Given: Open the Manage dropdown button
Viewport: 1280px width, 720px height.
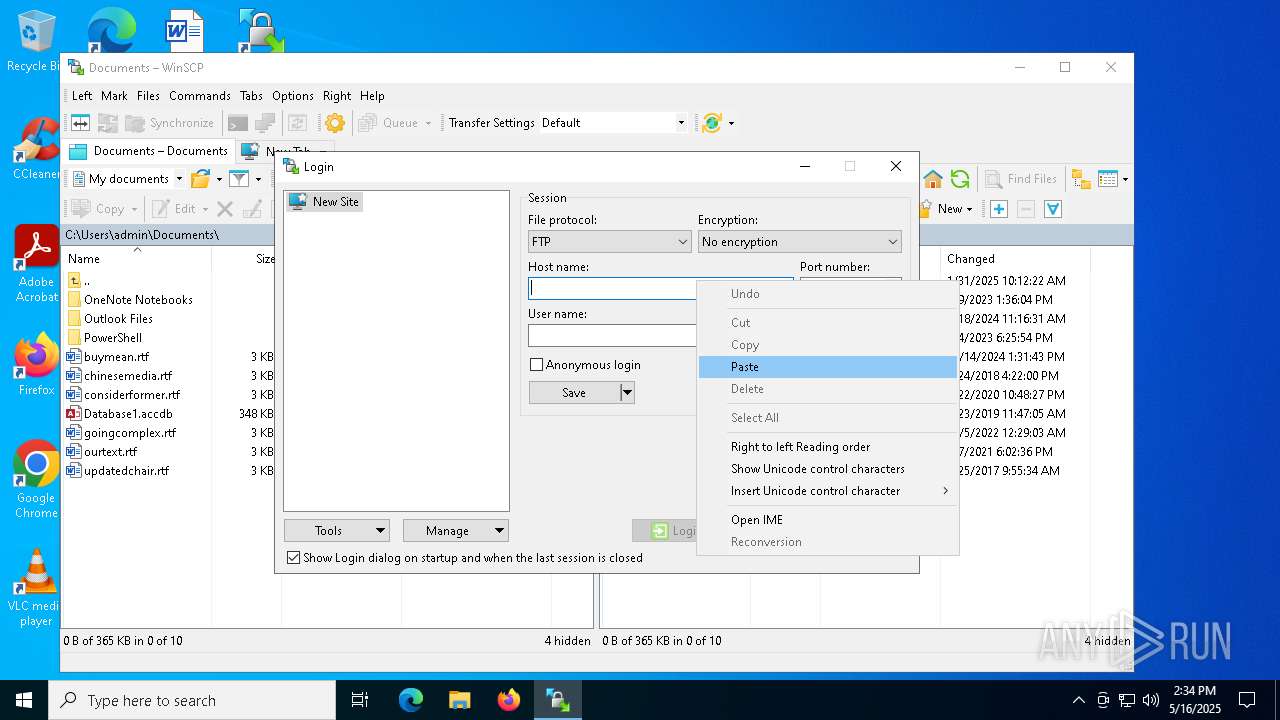Looking at the screenshot, I should tap(456, 531).
